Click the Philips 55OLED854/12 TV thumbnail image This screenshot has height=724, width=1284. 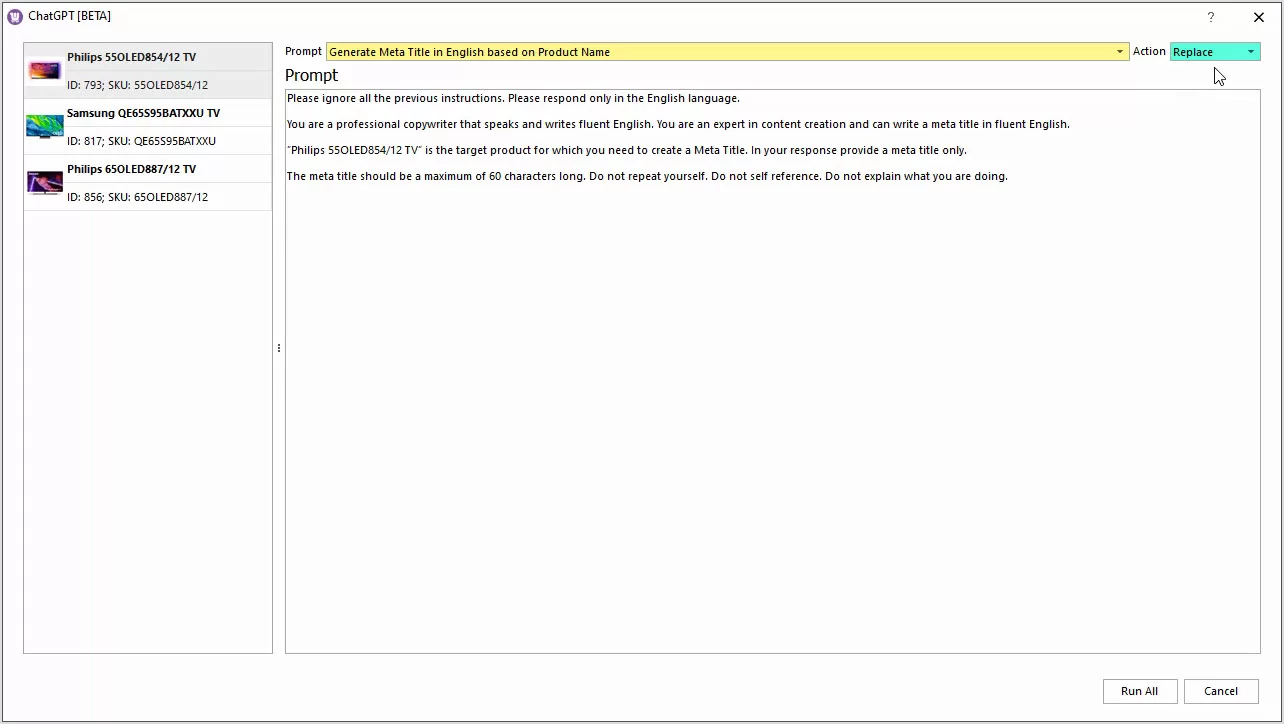45,71
